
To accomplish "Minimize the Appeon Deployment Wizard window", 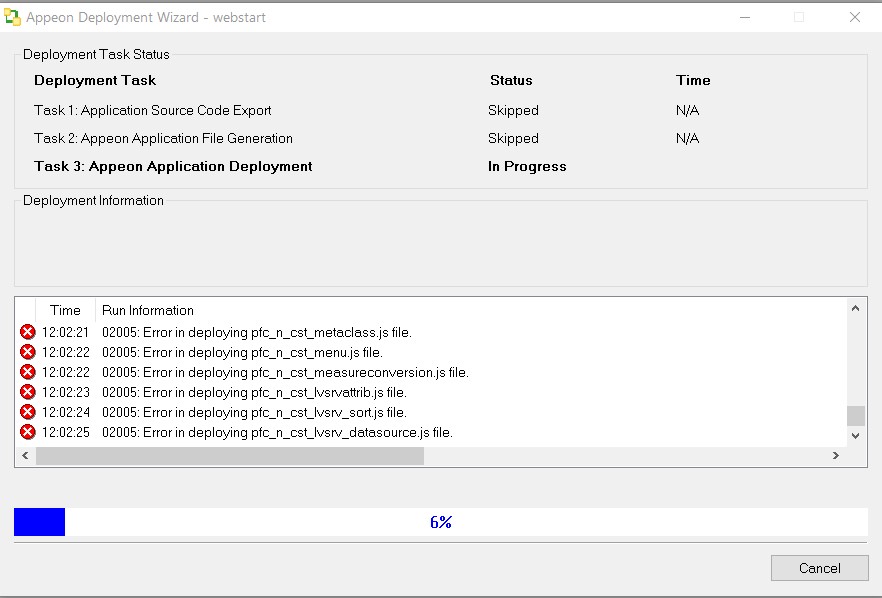I will tap(744, 17).
